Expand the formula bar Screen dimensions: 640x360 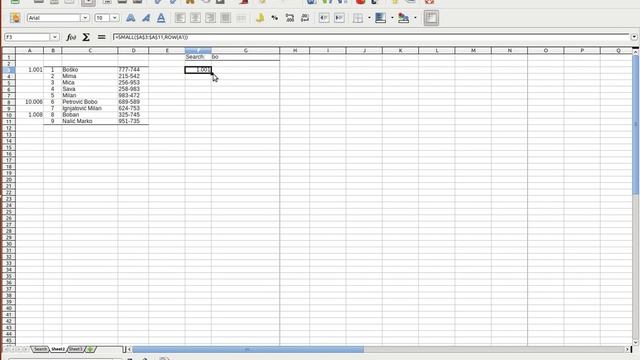pyautogui.click(x=634, y=37)
